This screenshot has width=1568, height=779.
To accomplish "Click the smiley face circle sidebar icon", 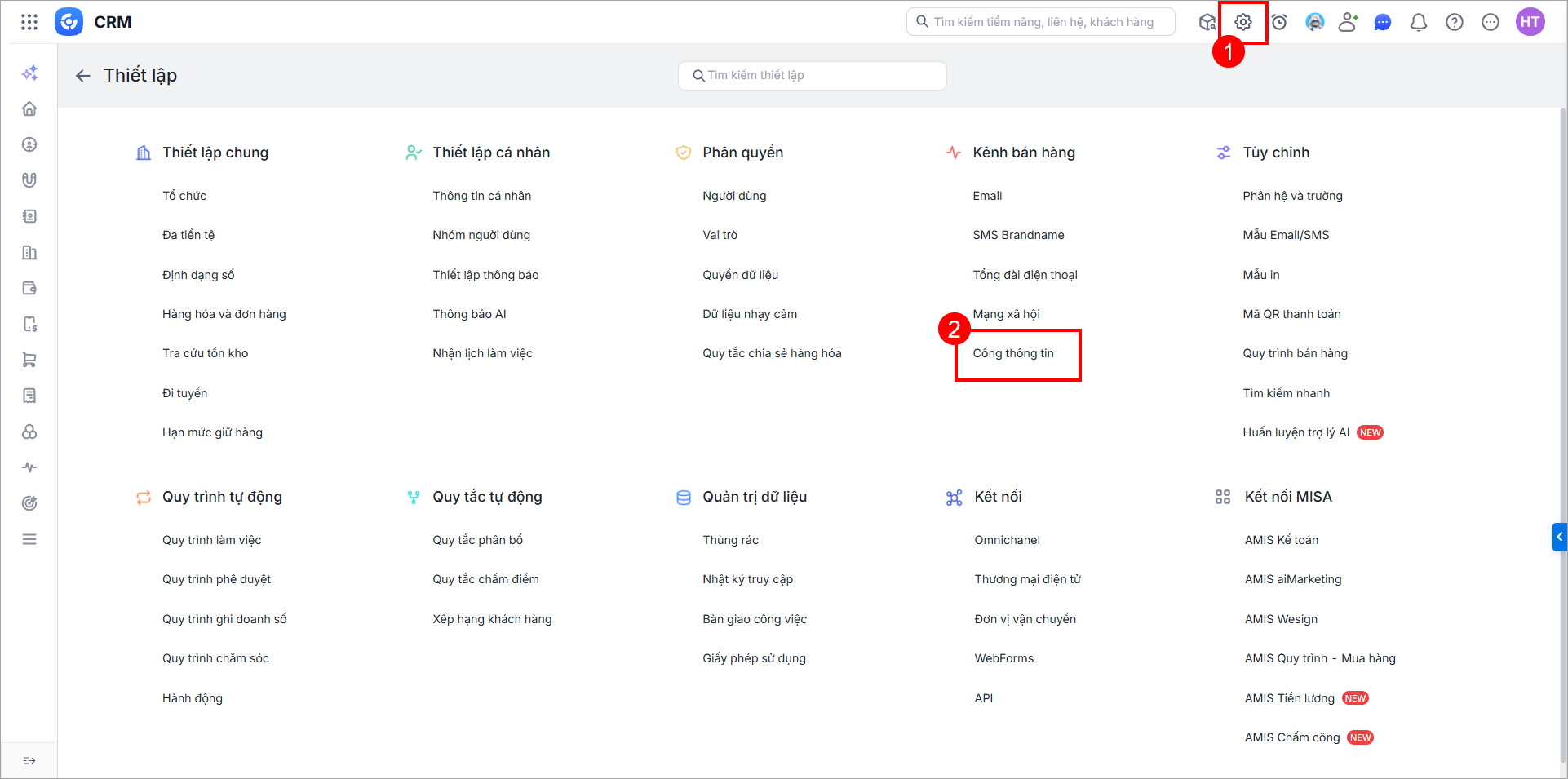I will (29, 144).
